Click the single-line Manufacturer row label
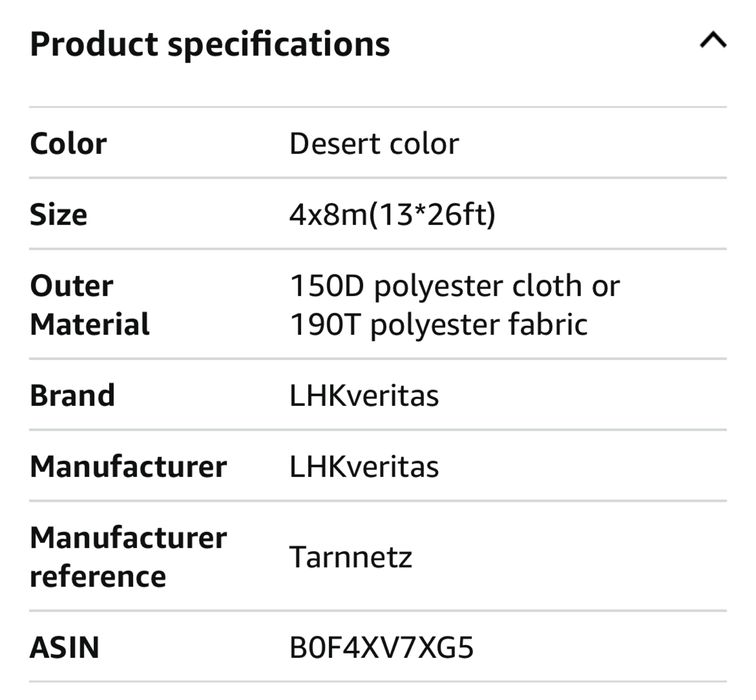Viewport: 756px width, 700px height. (128, 466)
